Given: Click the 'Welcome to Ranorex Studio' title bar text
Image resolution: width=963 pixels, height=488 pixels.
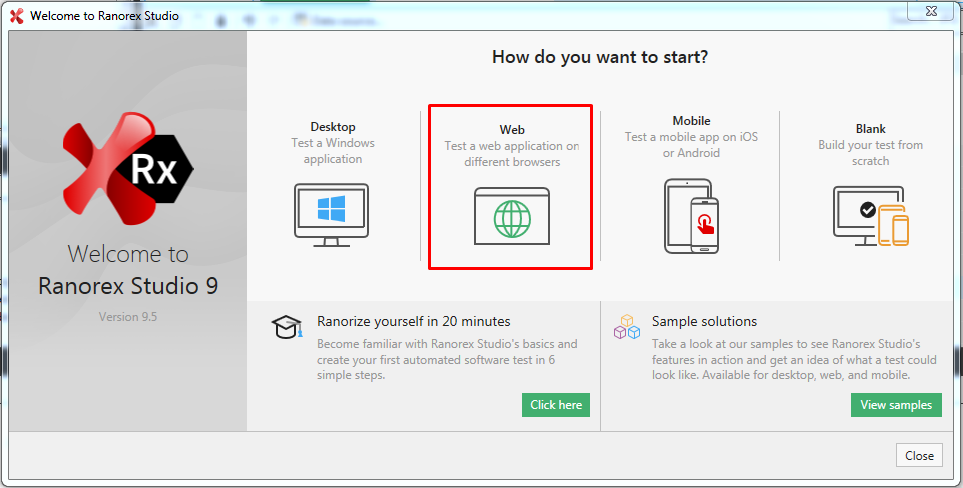Looking at the screenshot, I should point(104,16).
